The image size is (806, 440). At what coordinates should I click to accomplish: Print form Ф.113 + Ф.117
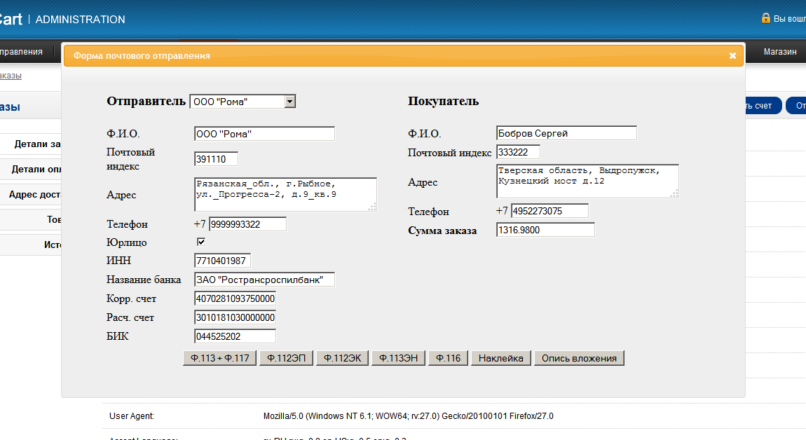coord(220,358)
